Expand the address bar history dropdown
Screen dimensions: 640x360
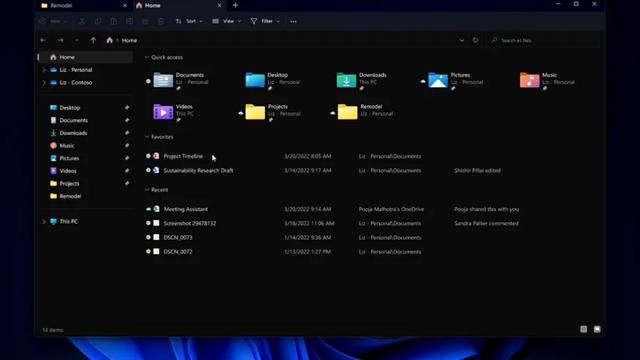click(x=462, y=40)
